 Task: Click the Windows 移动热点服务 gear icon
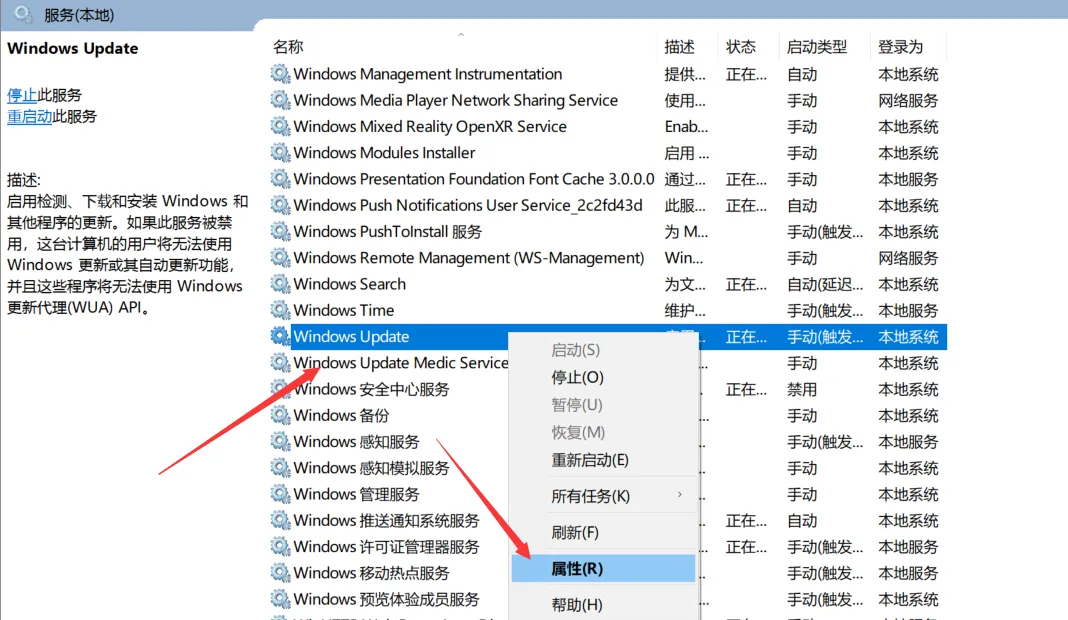point(281,572)
